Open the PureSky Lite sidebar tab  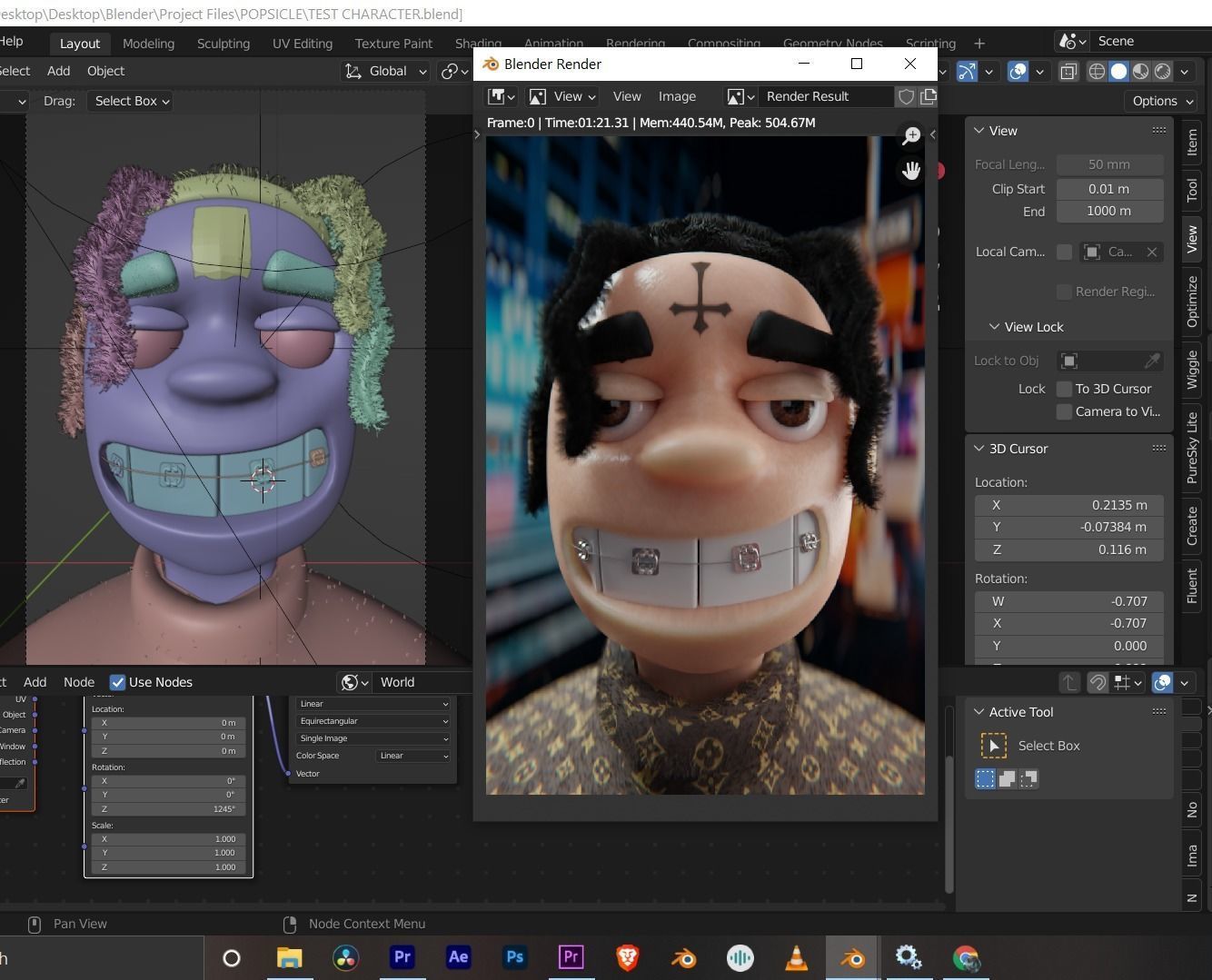pyautogui.click(x=1192, y=448)
